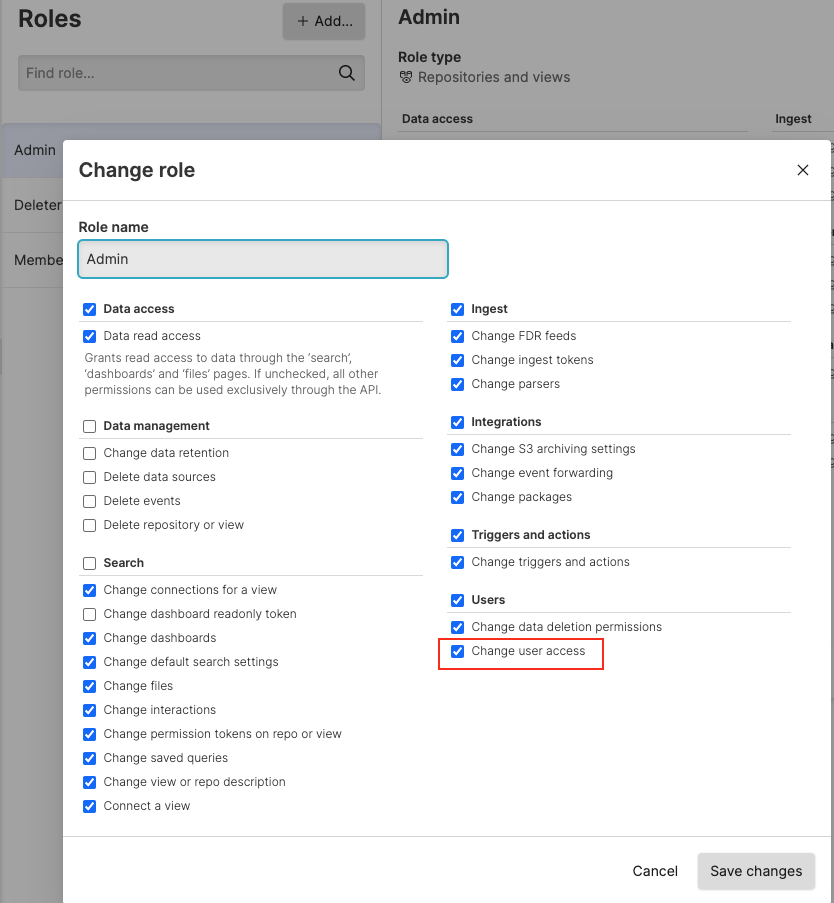Click the search magnifier icon in Find role
The image size is (834, 903).
pos(346,72)
